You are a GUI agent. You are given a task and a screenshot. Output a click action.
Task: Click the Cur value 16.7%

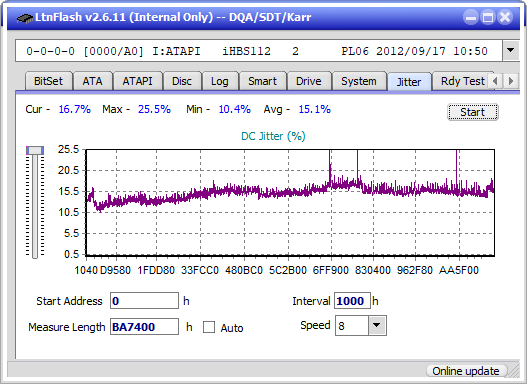(x=75, y=109)
